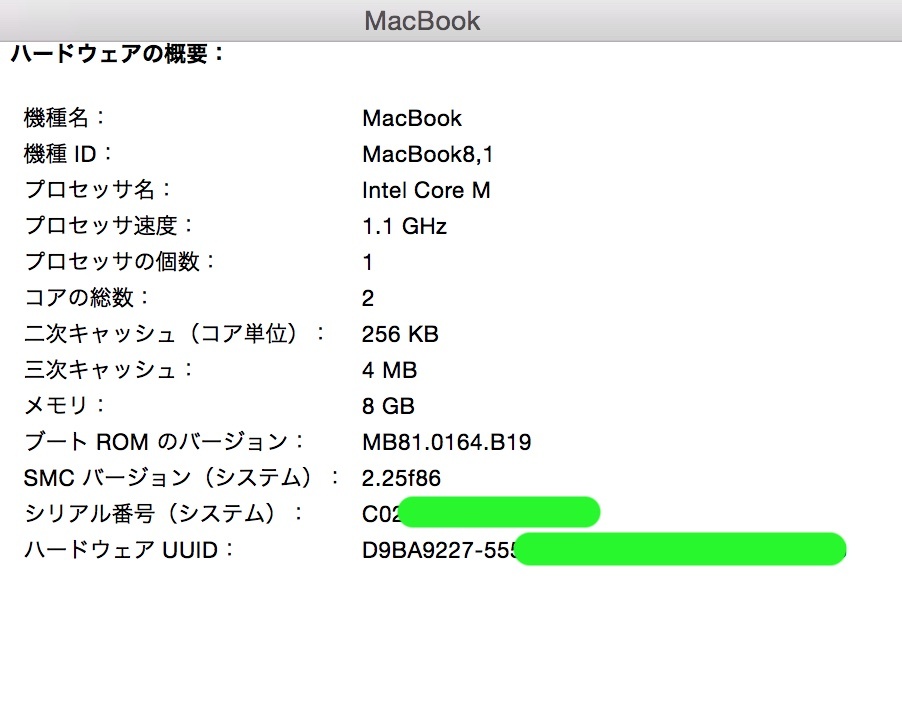Click the 二次キャッシュ（コア単位） label
902x720 pixels.
tap(175, 333)
